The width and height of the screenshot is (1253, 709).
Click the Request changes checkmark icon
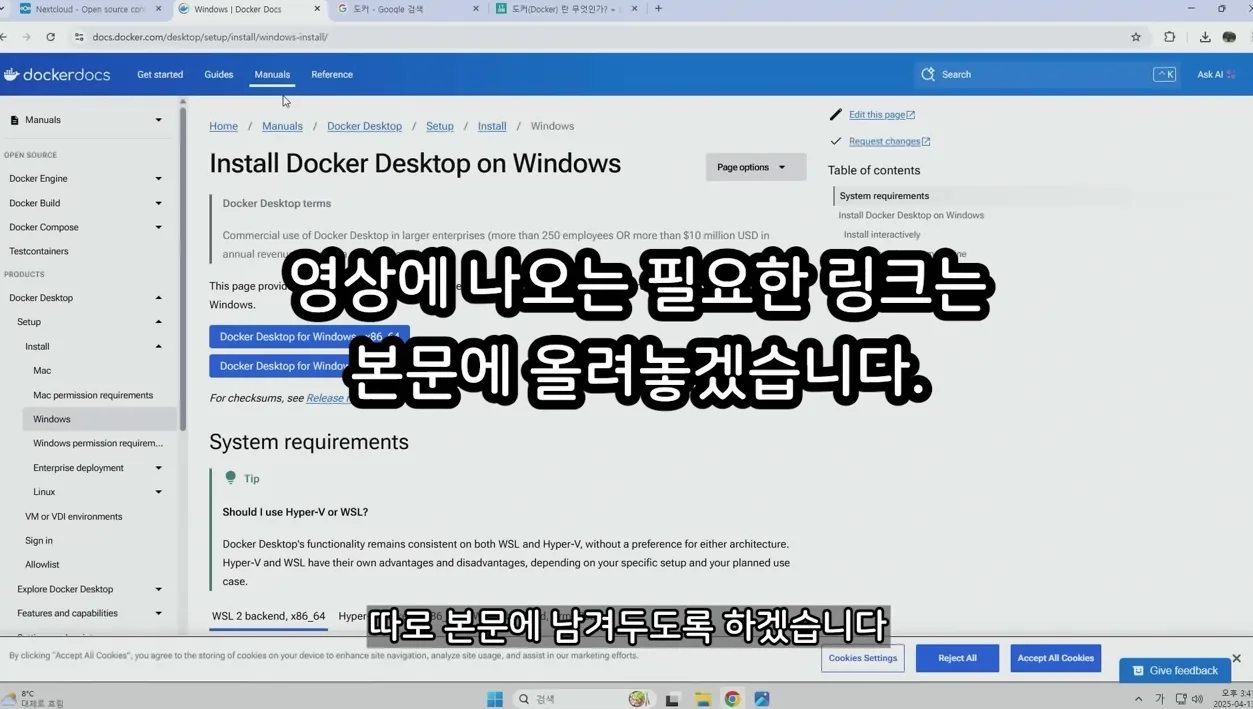[836, 141]
